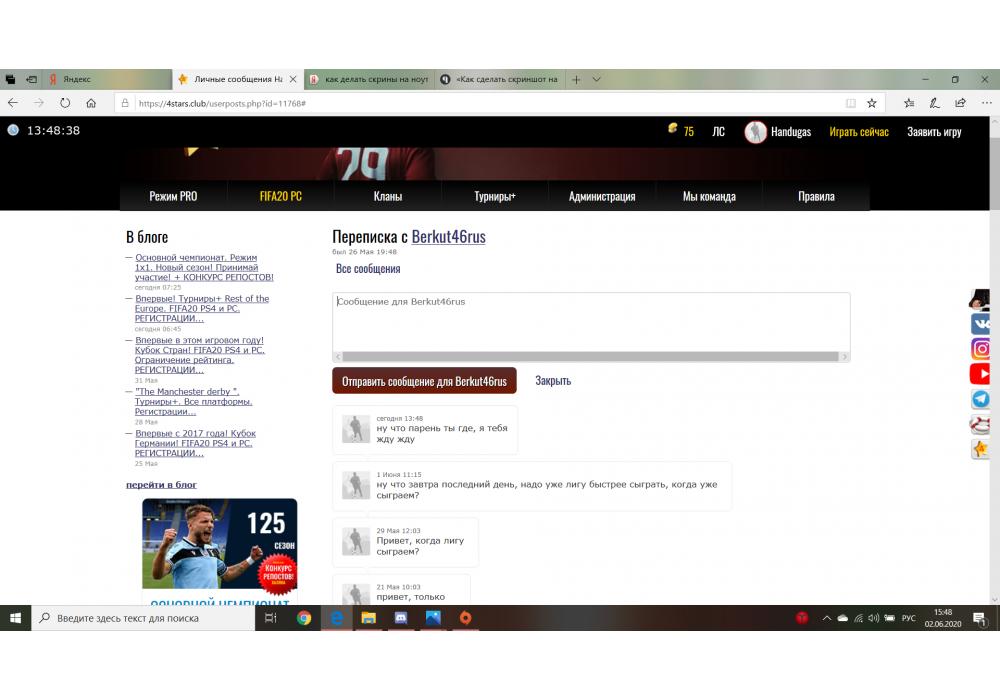
Task: Click the share page icon
Action: 960,103
